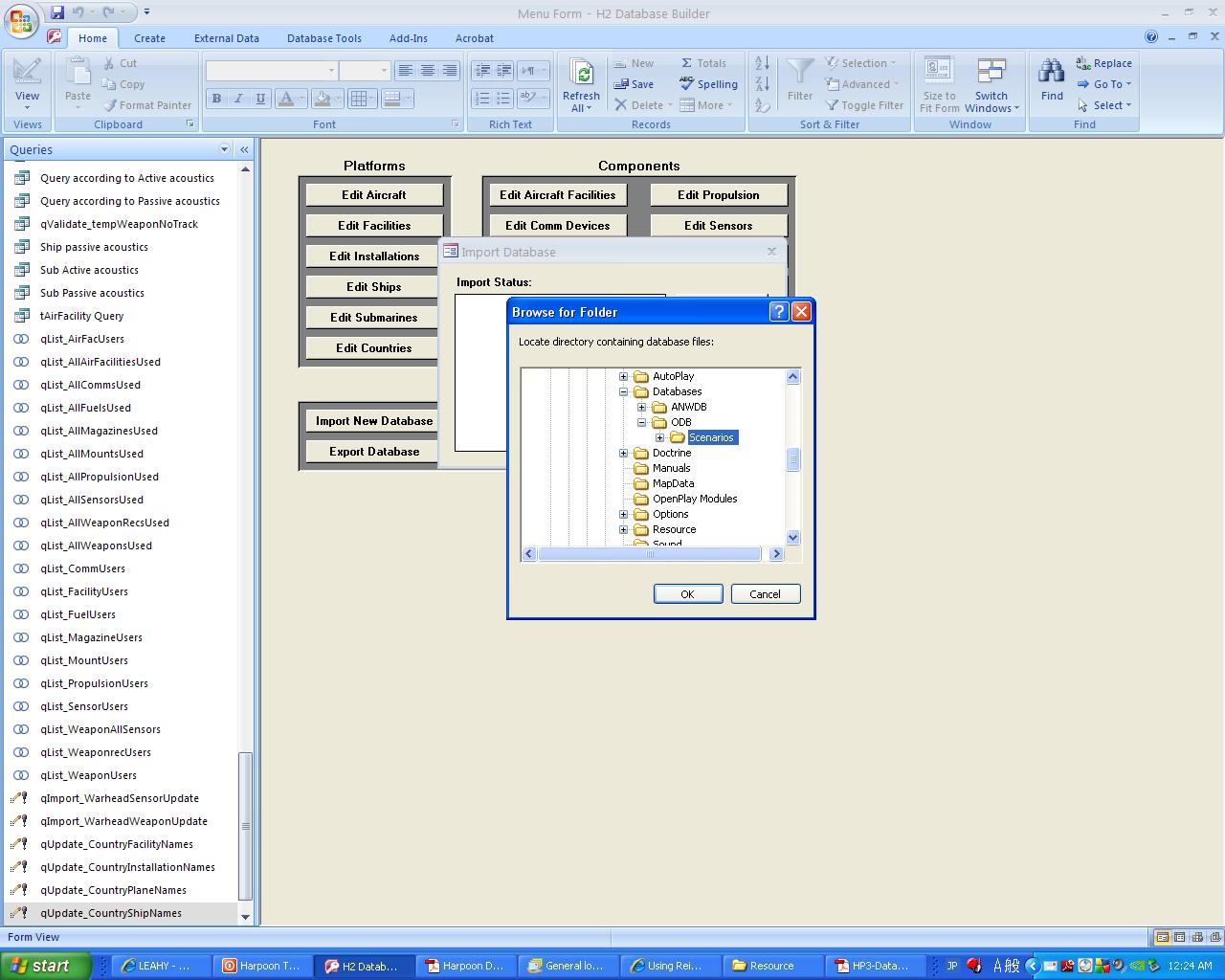Expand the Doctrine folder node

point(624,453)
